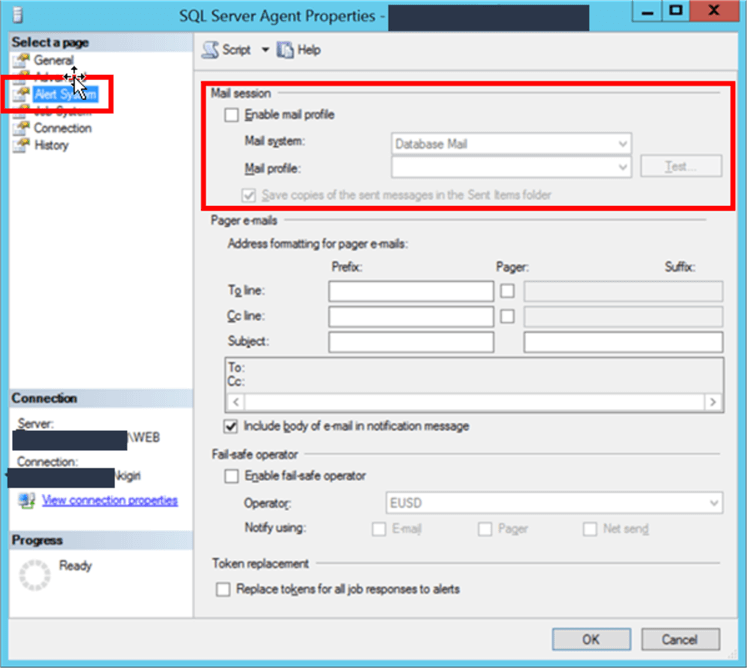Click the Script toolbar icon
This screenshot has height=668, width=747.
[210, 50]
